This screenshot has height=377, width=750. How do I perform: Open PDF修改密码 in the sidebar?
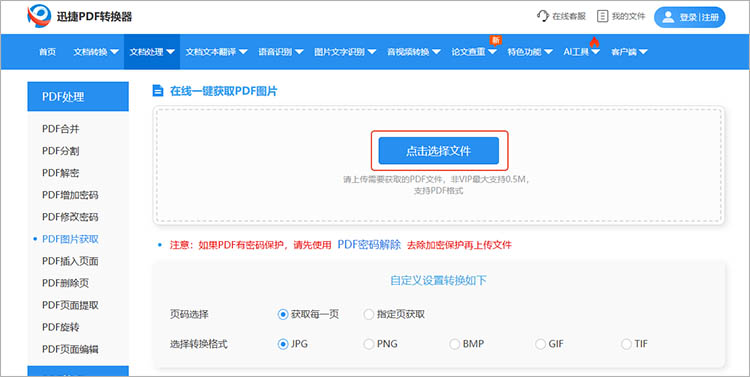70,217
